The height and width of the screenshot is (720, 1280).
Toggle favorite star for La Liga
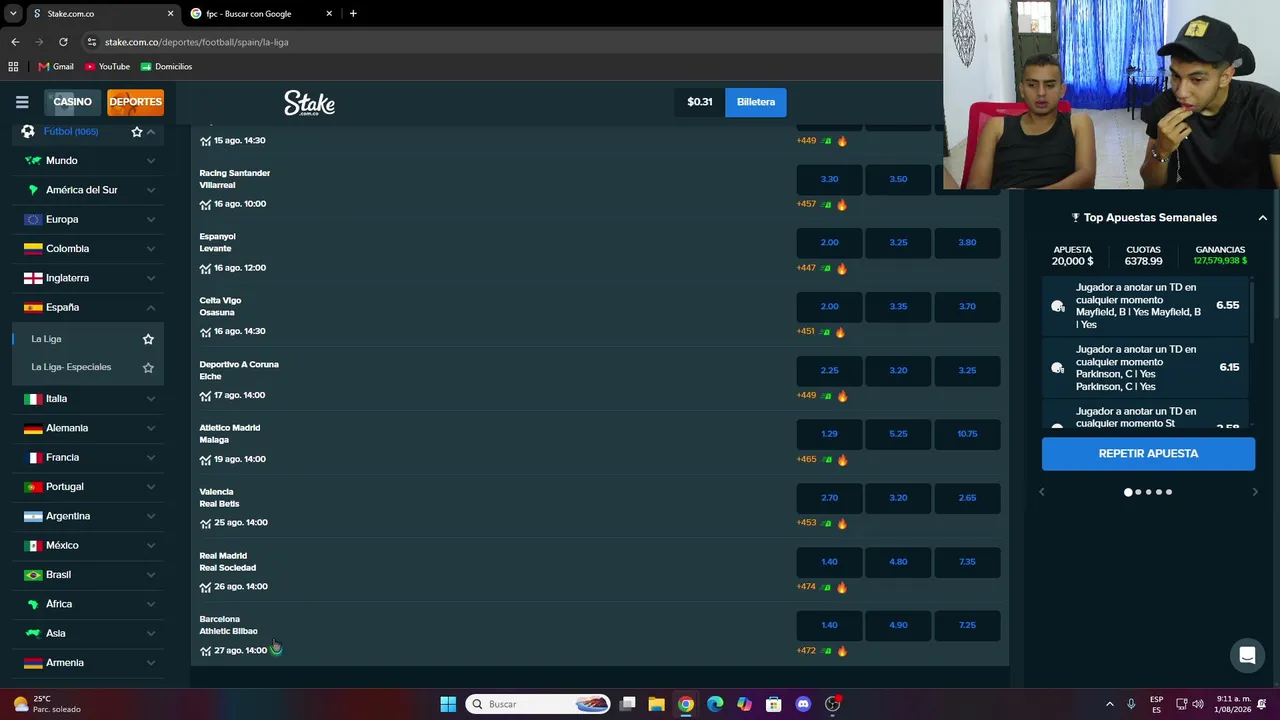pos(148,339)
